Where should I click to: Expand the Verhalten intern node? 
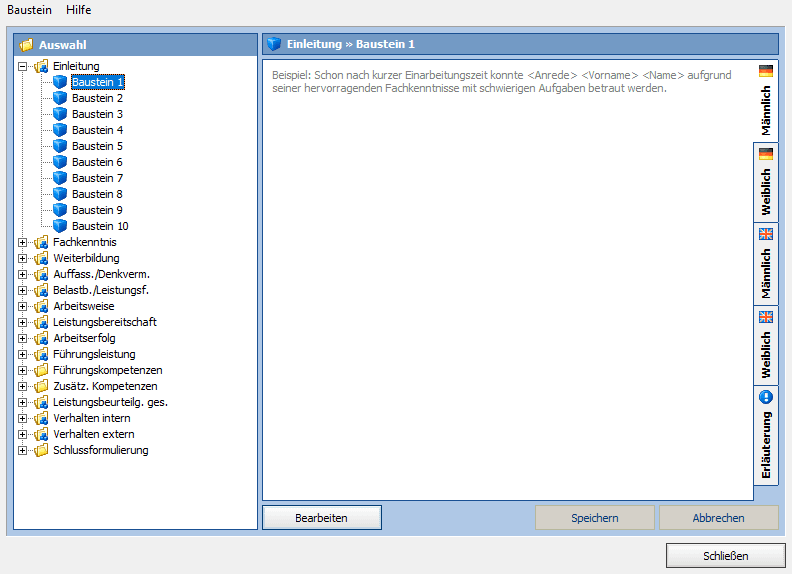pyautogui.click(x=22, y=418)
